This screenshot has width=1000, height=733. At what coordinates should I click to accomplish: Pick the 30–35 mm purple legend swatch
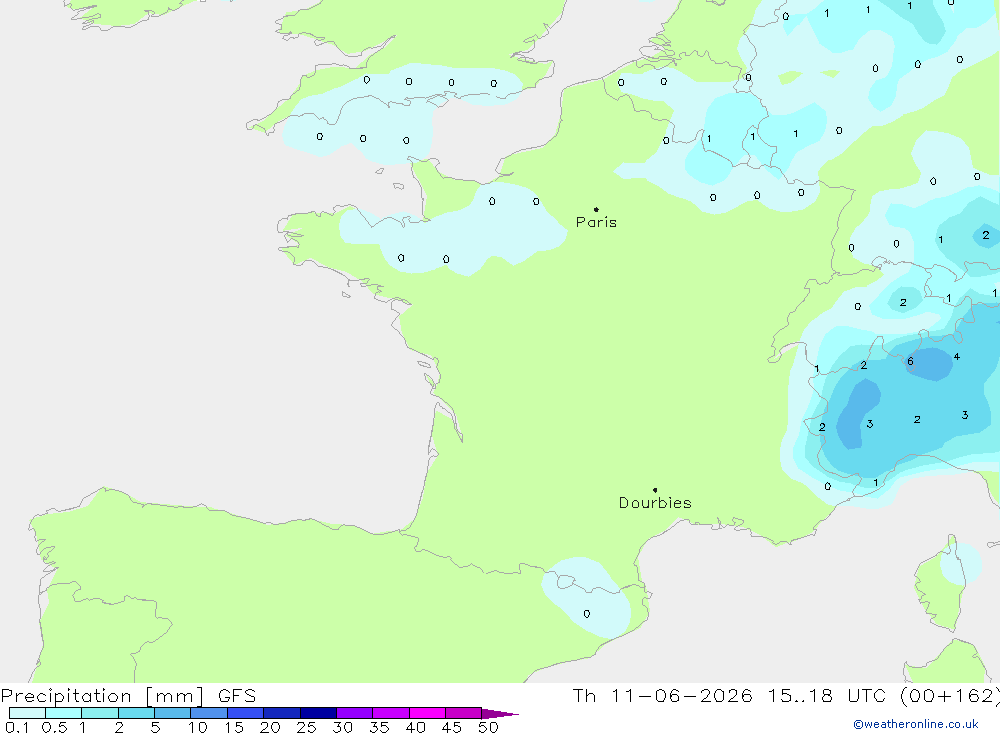click(354, 713)
